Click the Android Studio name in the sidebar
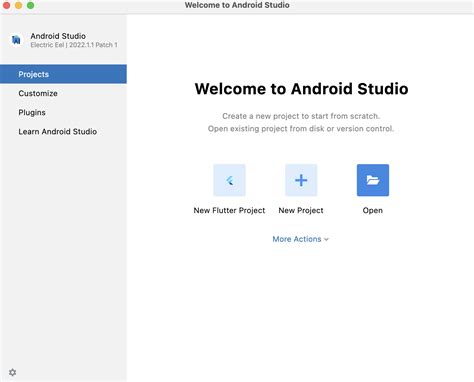Image resolution: width=474 pixels, height=382 pixels. click(58, 36)
